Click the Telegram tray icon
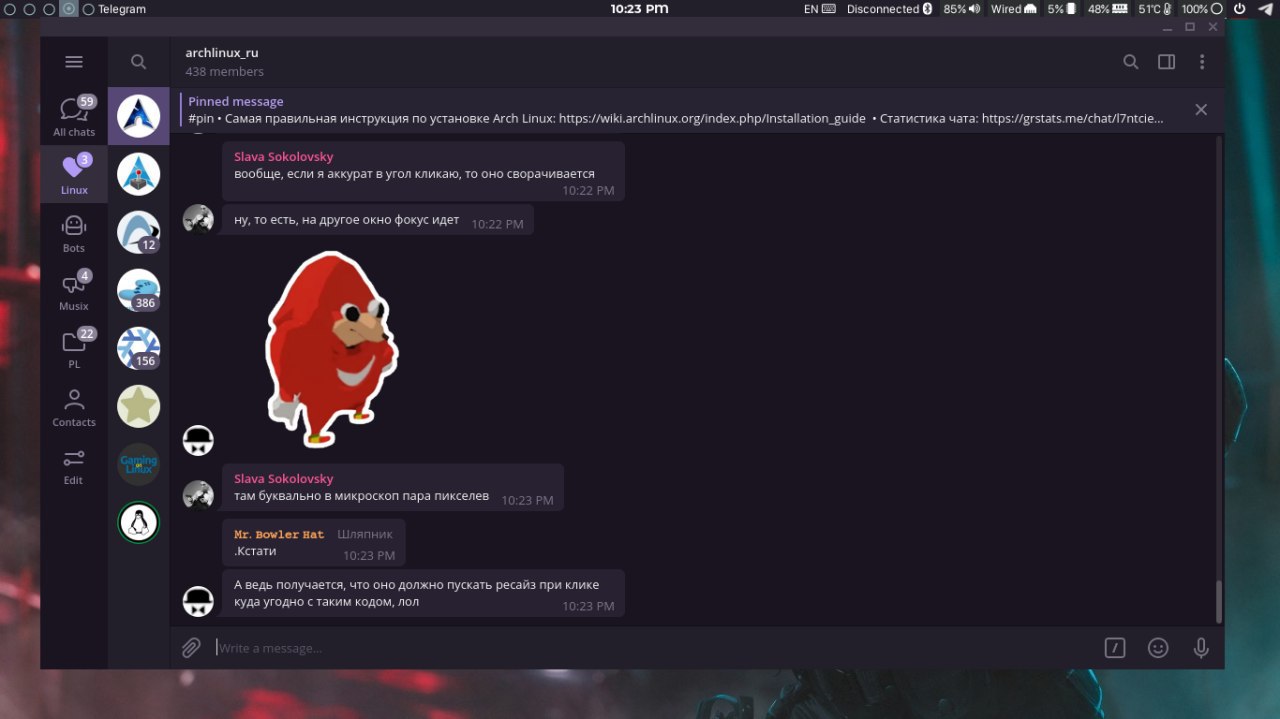 tap(1265, 9)
